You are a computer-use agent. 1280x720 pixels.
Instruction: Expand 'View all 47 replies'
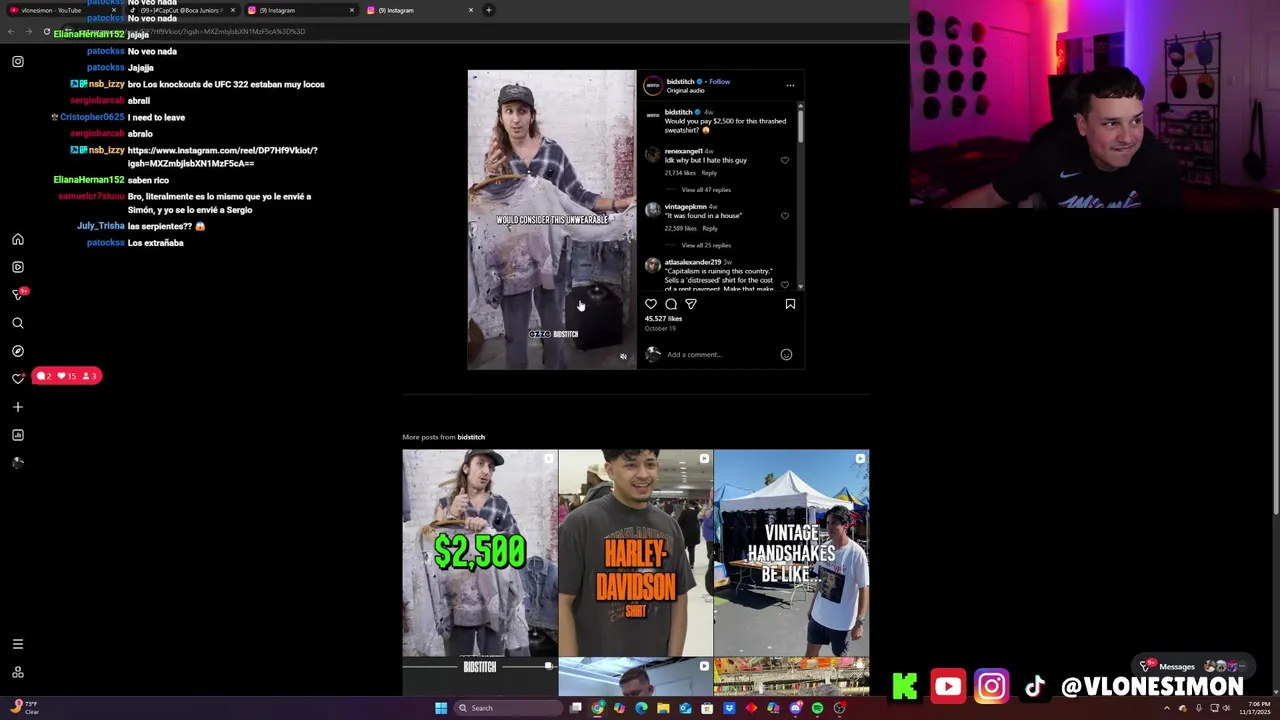[x=706, y=190]
